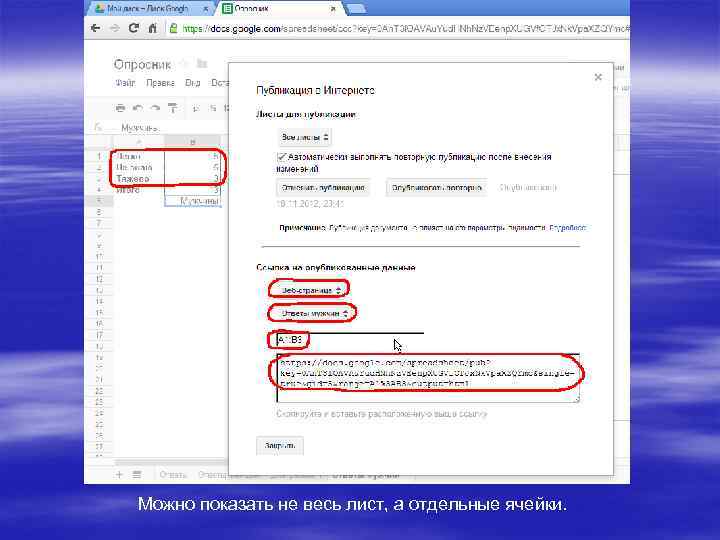This screenshot has height=540, width=720.
Task: Click the Отменить публикацию button
Action: click(x=323, y=187)
